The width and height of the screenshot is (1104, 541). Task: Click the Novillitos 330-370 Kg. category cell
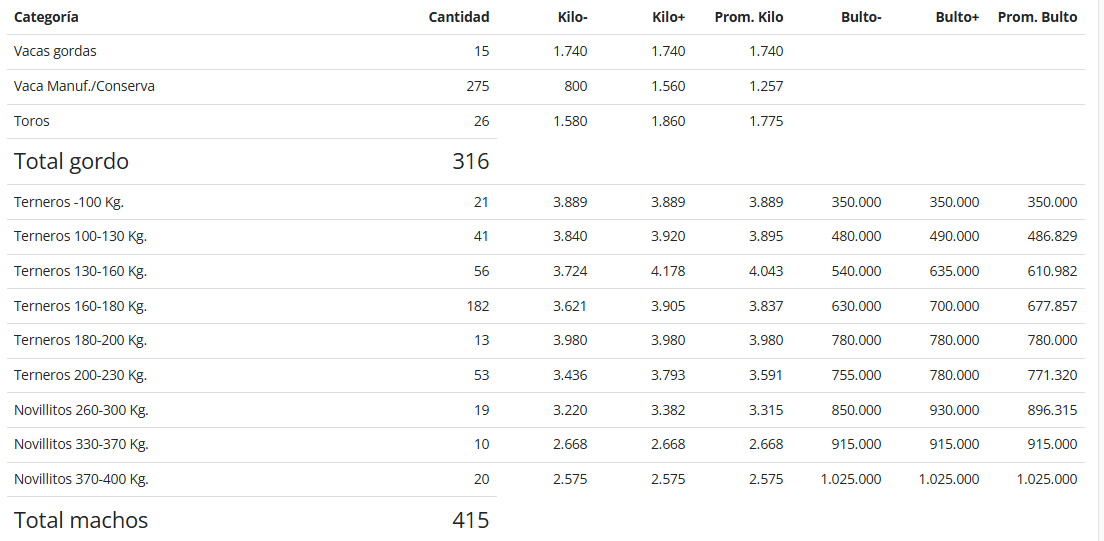pos(81,444)
